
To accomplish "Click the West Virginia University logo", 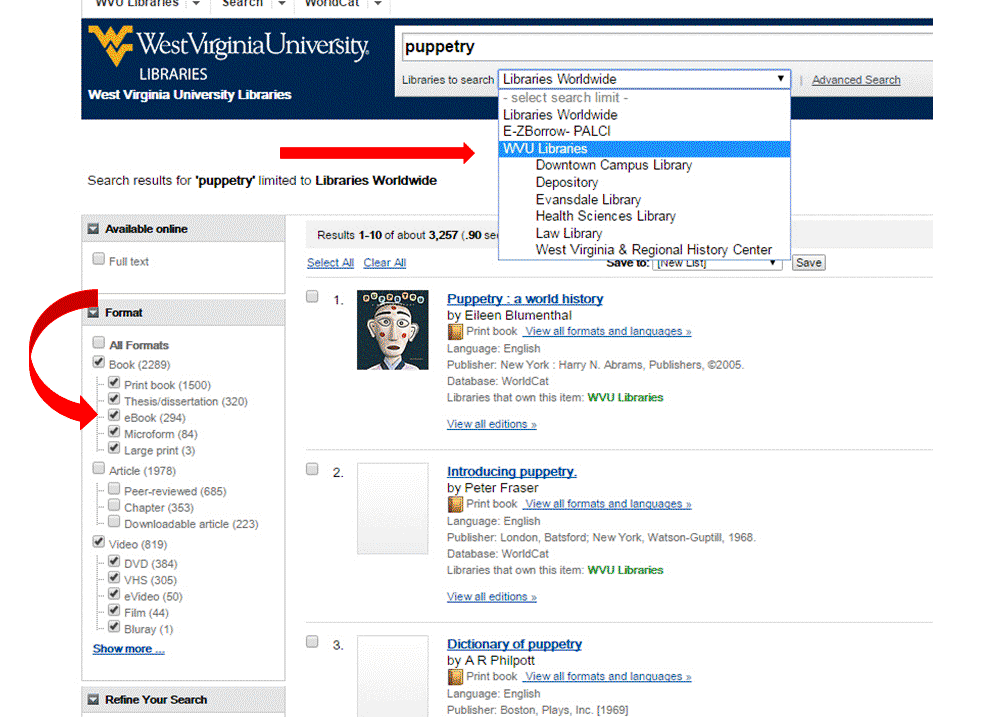I will [x=229, y=53].
